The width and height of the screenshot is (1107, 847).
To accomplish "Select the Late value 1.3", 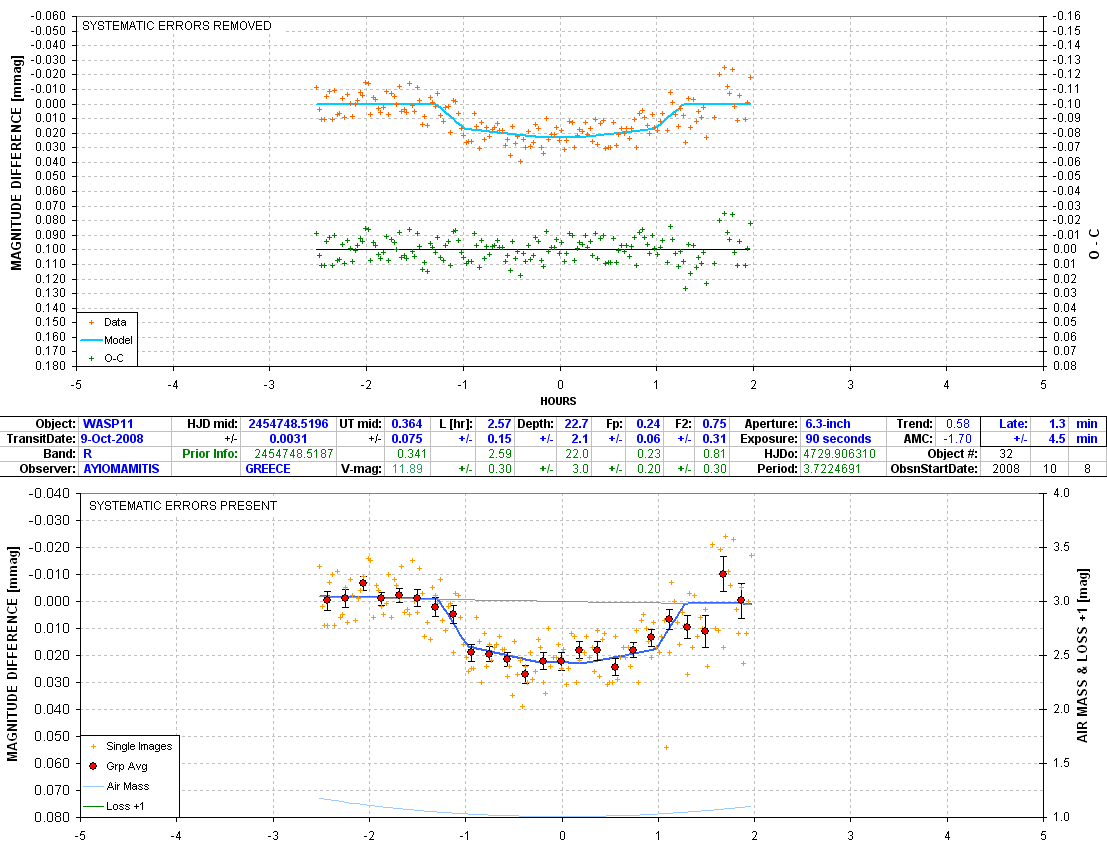I will click(1057, 424).
